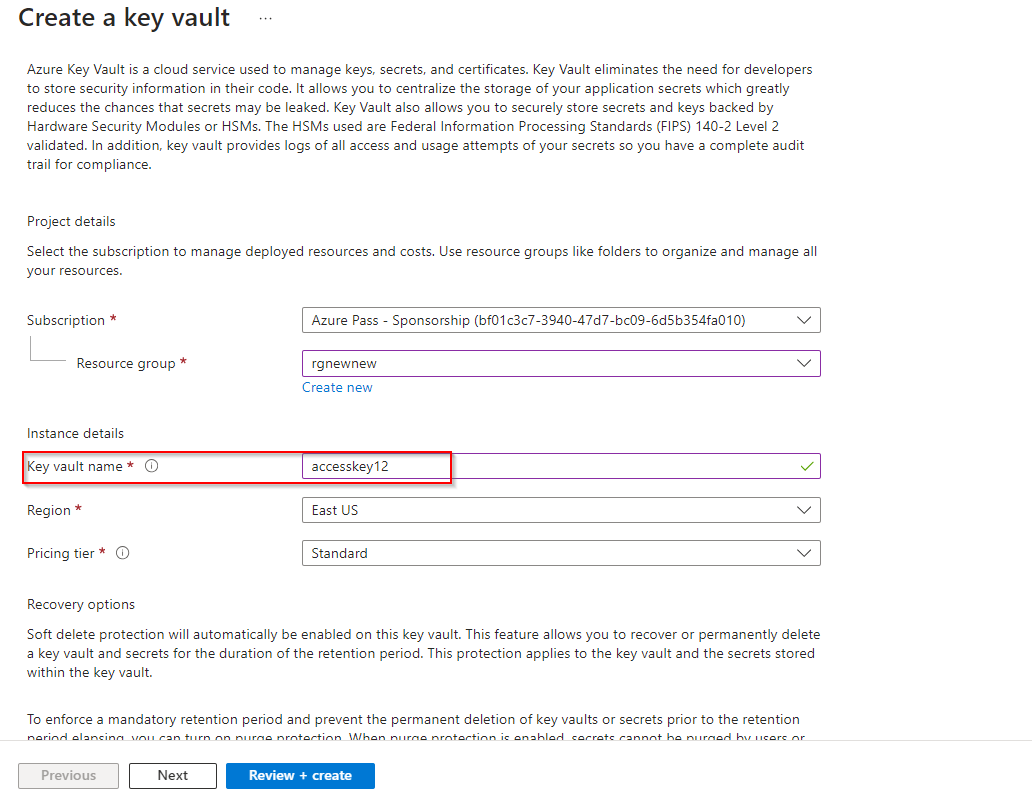Click the 'Create a key vault' page title
Screen dimensions: 1032x805
click(x=125, y=18)
